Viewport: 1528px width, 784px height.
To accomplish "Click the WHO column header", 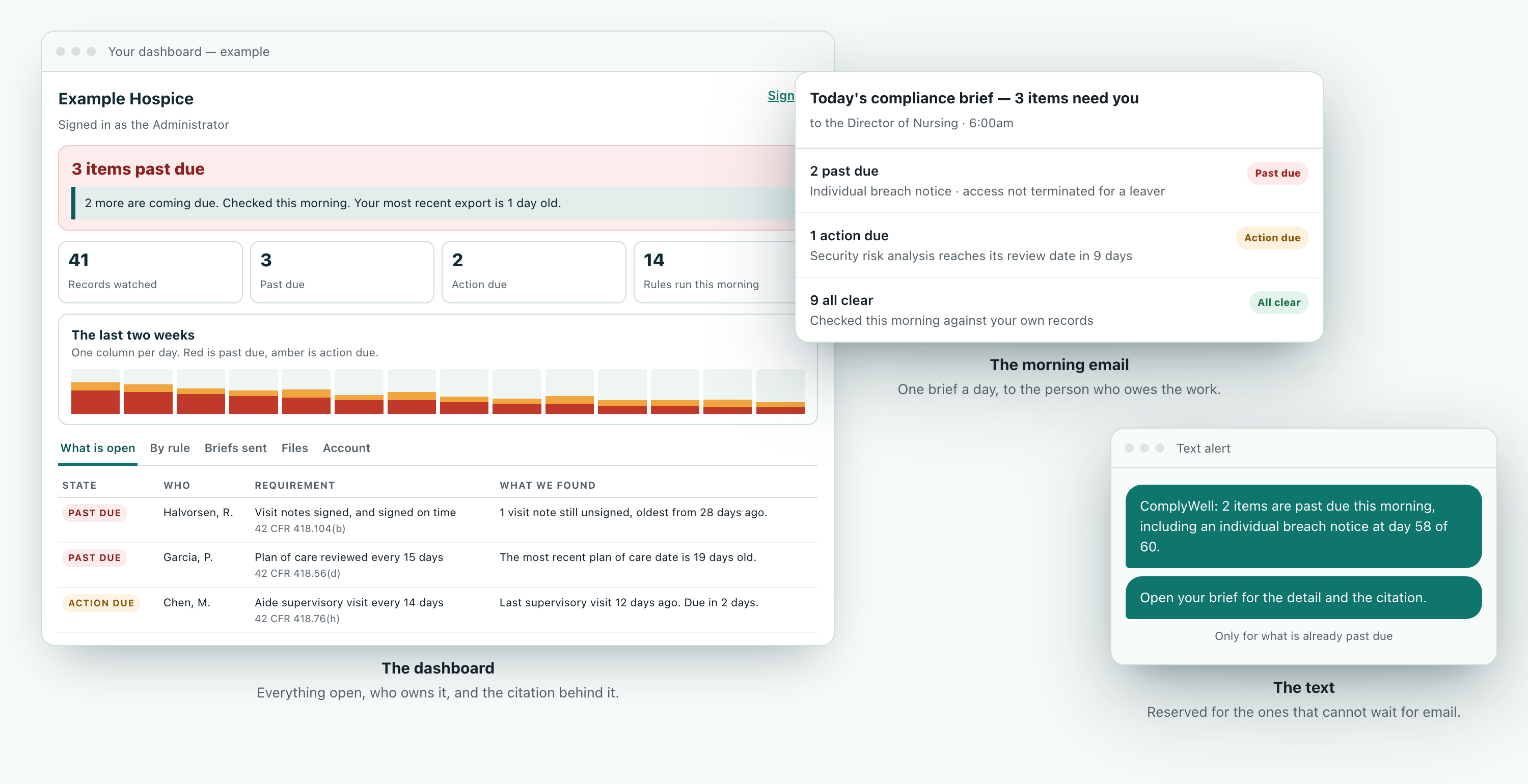I will click(177, 485).
